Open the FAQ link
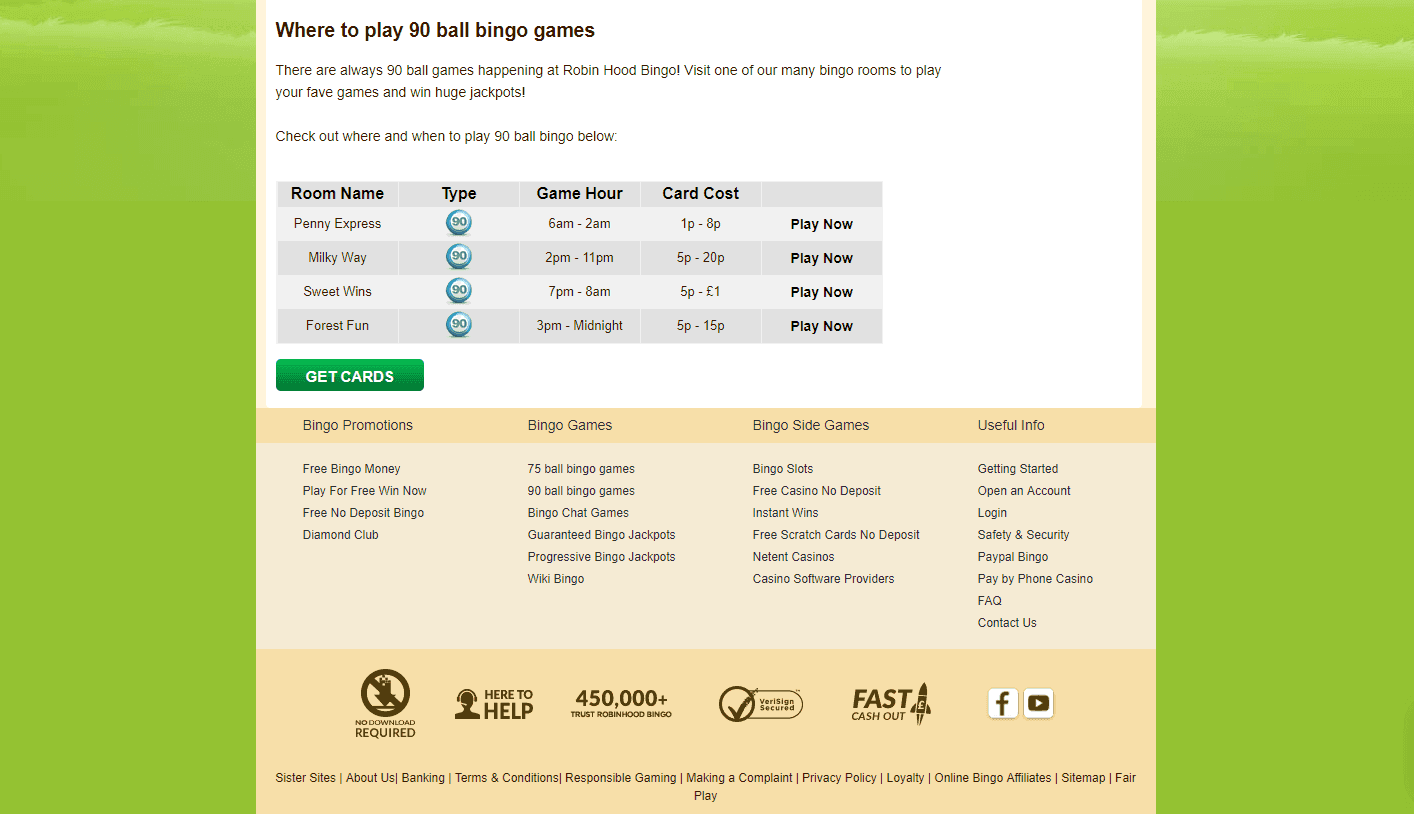 tap(990, 601)
